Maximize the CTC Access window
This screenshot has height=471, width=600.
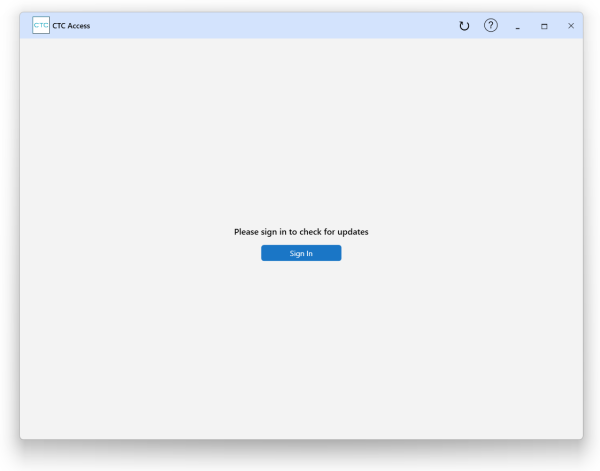click(x=544, y=26)
